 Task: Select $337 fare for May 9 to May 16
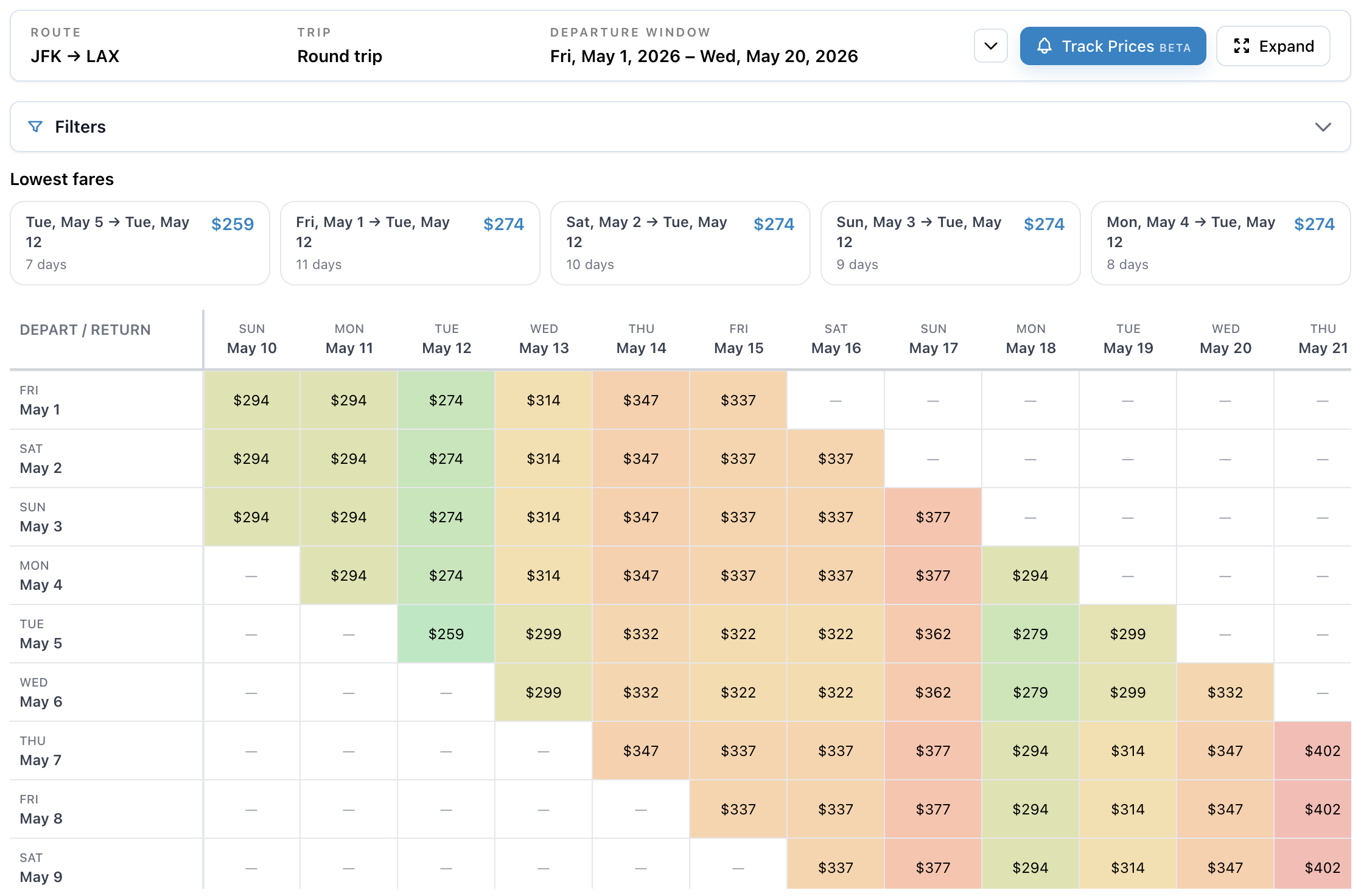836,864
